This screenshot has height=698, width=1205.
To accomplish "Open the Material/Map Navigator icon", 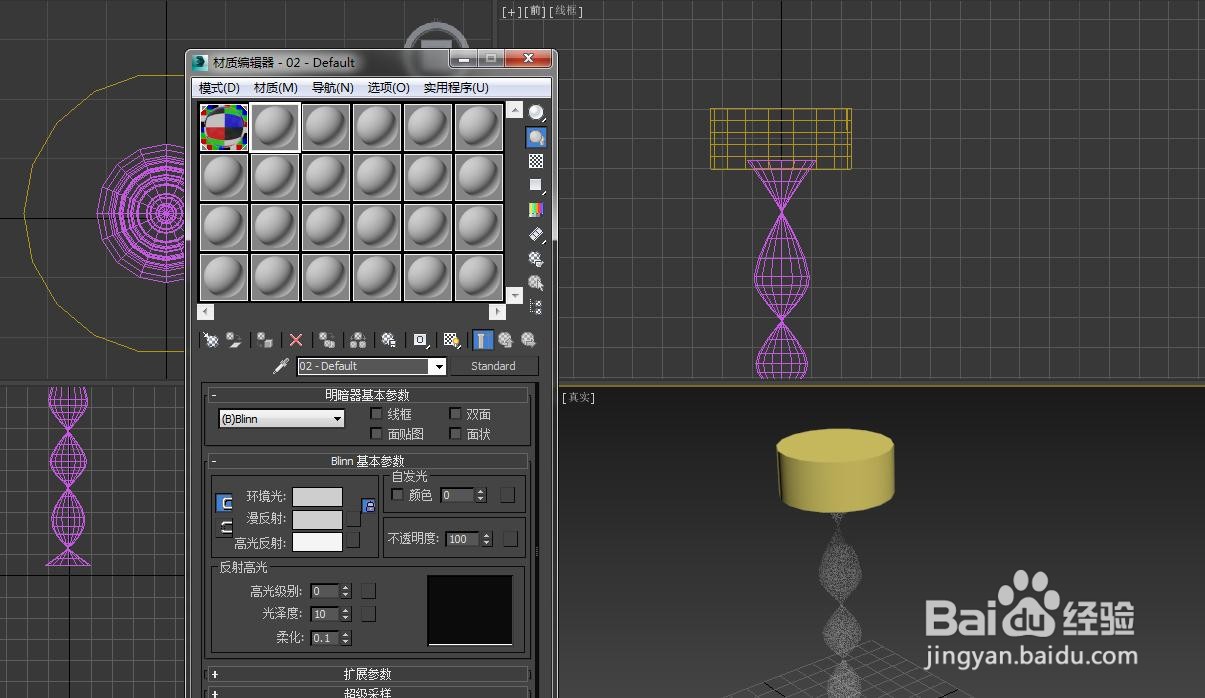I will (536, 307).
